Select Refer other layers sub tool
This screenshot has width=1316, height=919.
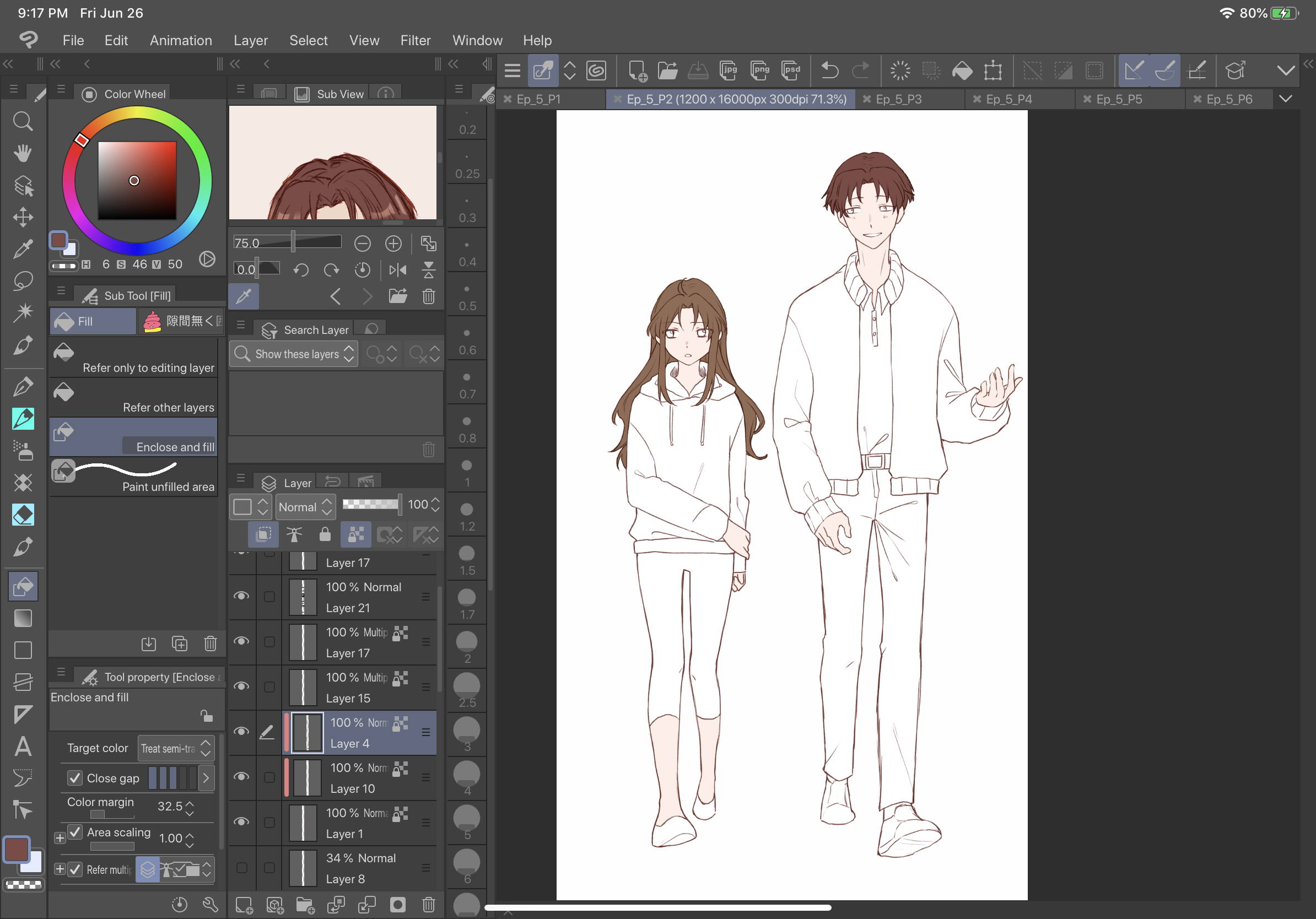click(x=133, y=397)
